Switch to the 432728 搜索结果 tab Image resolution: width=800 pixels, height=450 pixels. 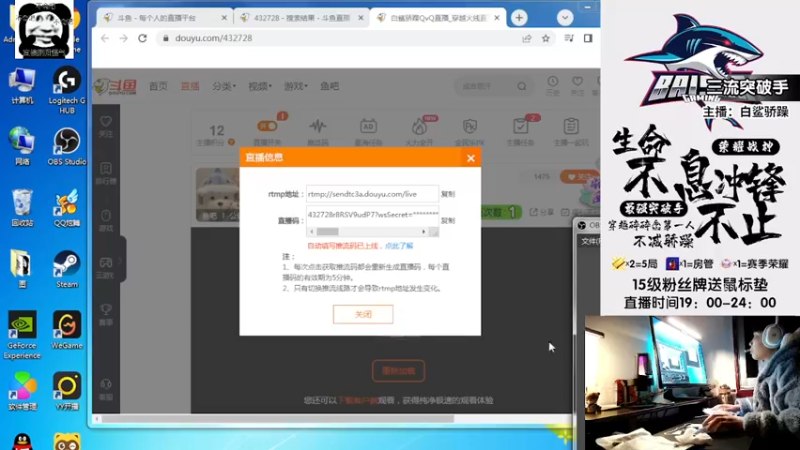302,18
